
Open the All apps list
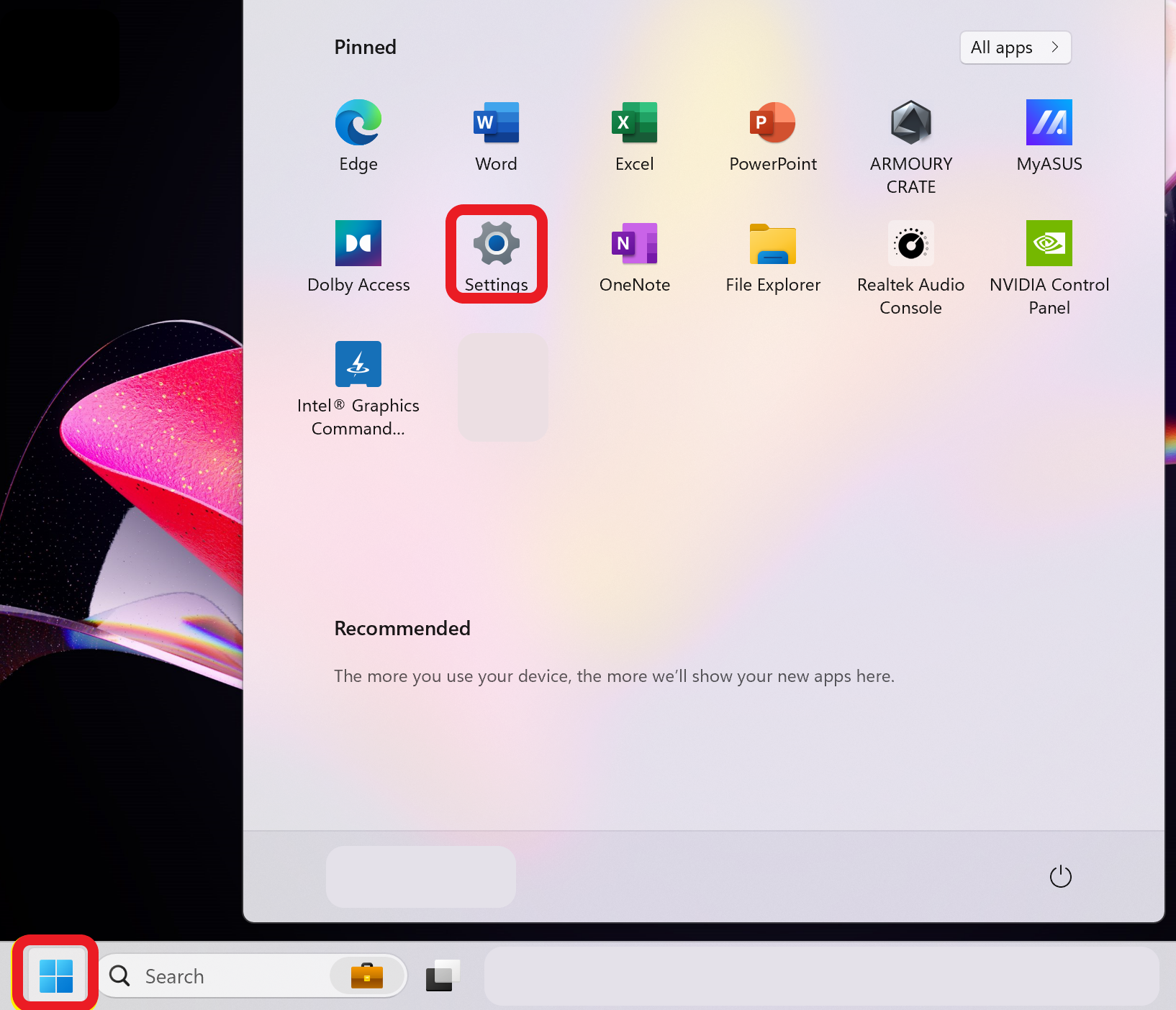(x=1016, y=47)
